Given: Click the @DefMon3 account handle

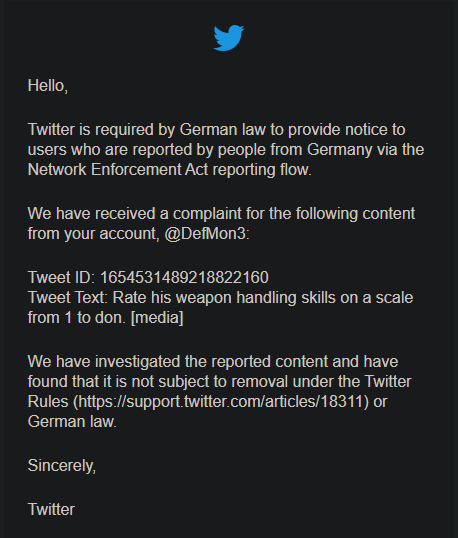Looking at the screenshot, I should point(205,234).
